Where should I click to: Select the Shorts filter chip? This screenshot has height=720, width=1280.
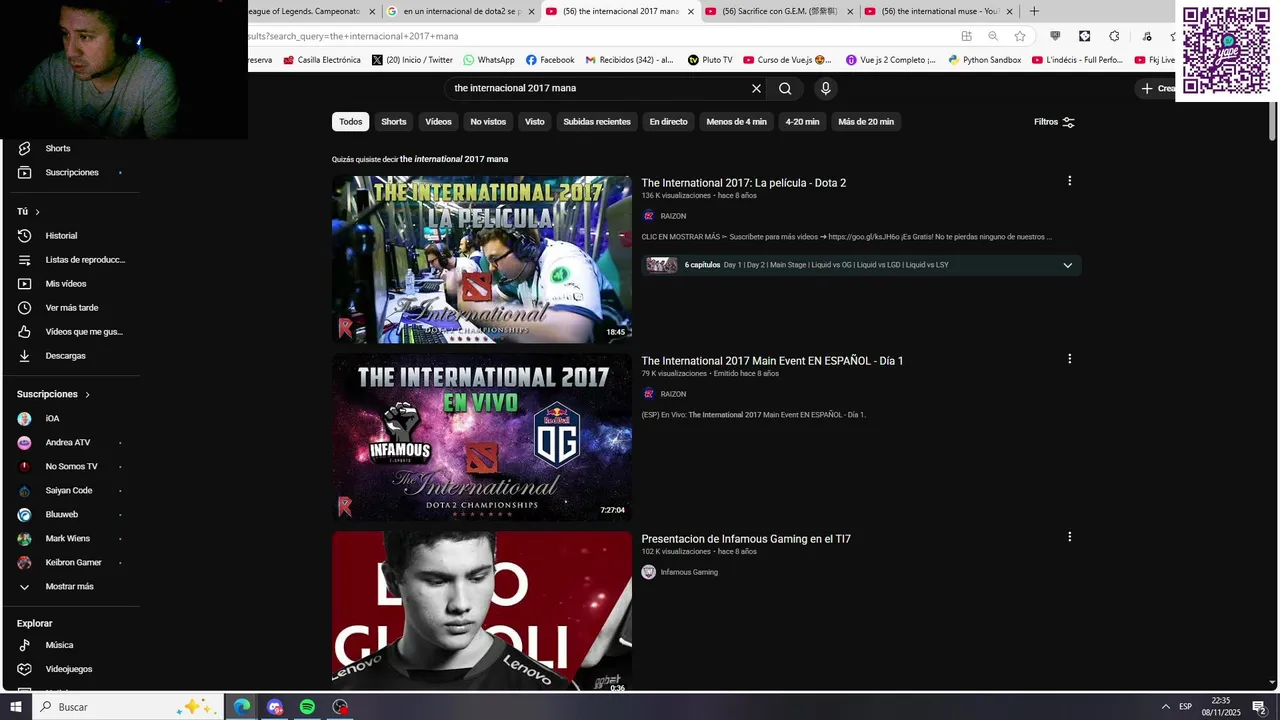coord(394,122)
